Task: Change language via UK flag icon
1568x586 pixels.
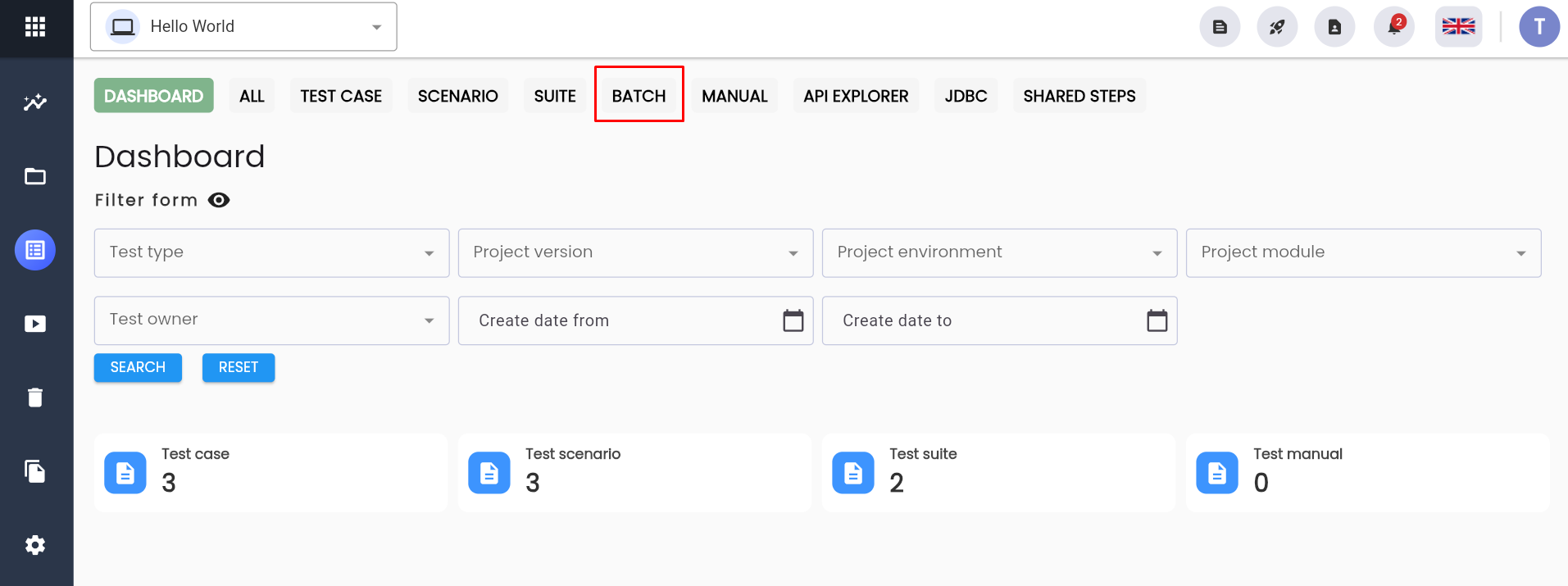Action: click(x=1458, y=27)
